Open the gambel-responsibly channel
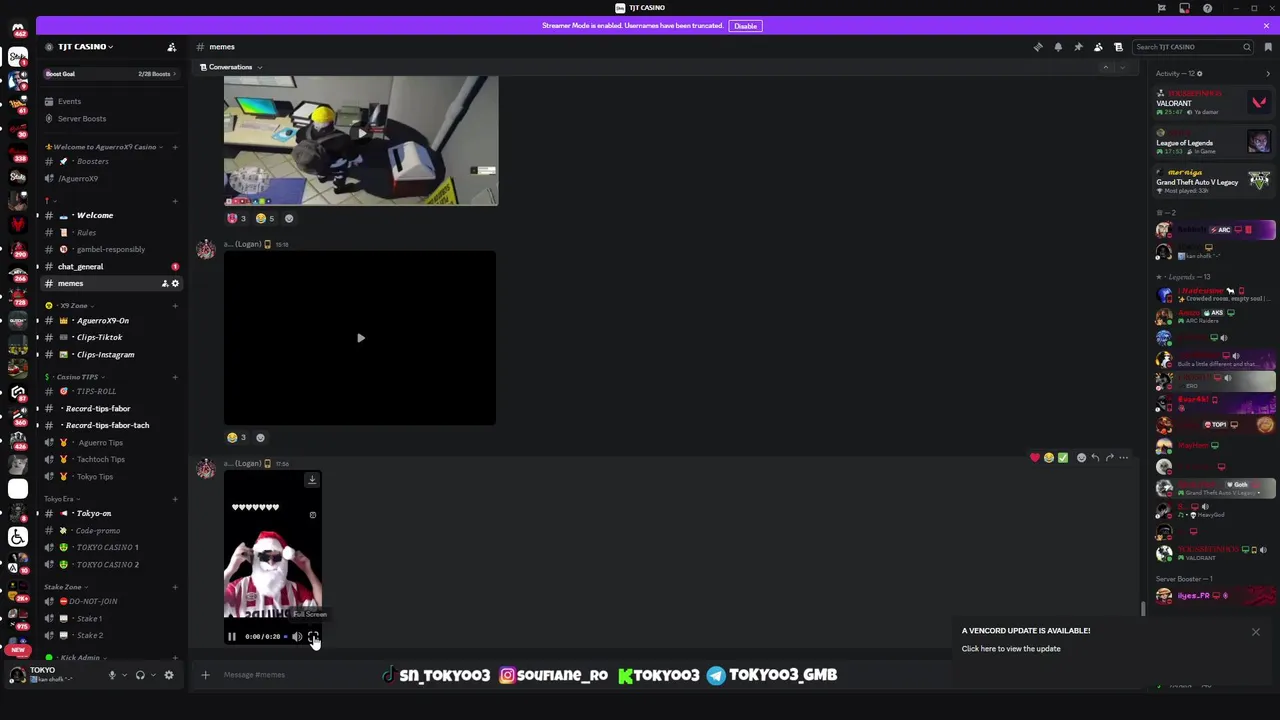Screen dimensions: 1280x720 110,249
